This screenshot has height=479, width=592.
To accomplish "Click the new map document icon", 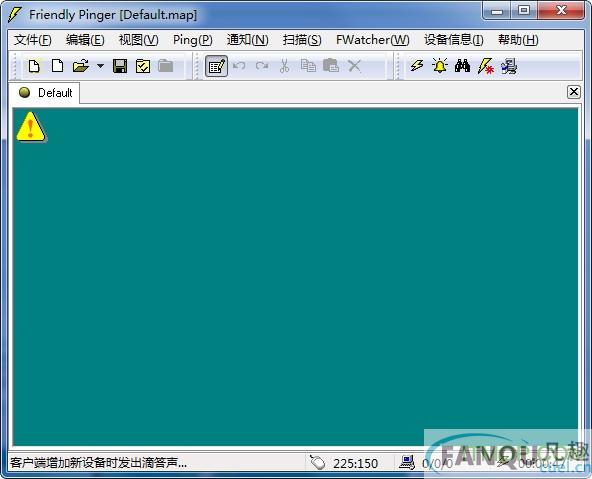I will [x=34, y=66].
